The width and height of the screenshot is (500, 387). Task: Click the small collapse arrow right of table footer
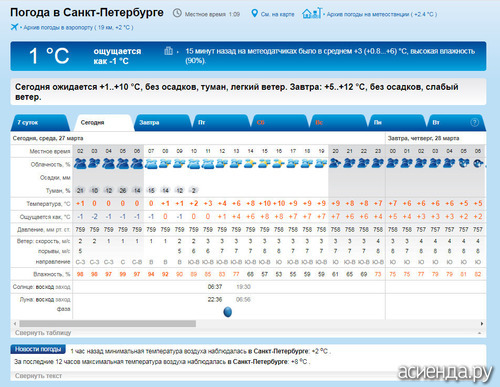tap(479, 333)
